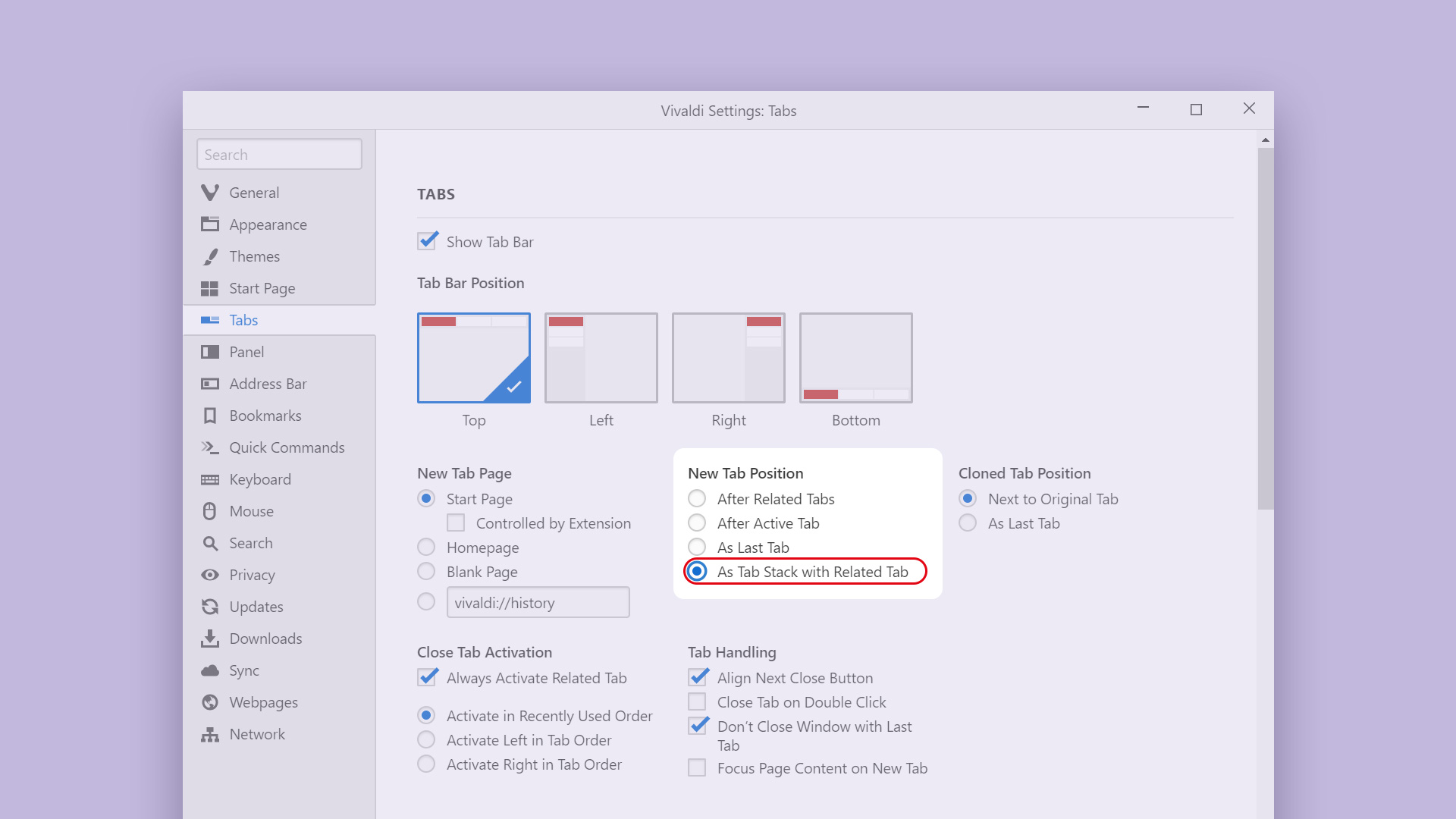Click the Search settings field
Image resolution: width=1456 pixels, height=819 pixels.
coord(278,154)
